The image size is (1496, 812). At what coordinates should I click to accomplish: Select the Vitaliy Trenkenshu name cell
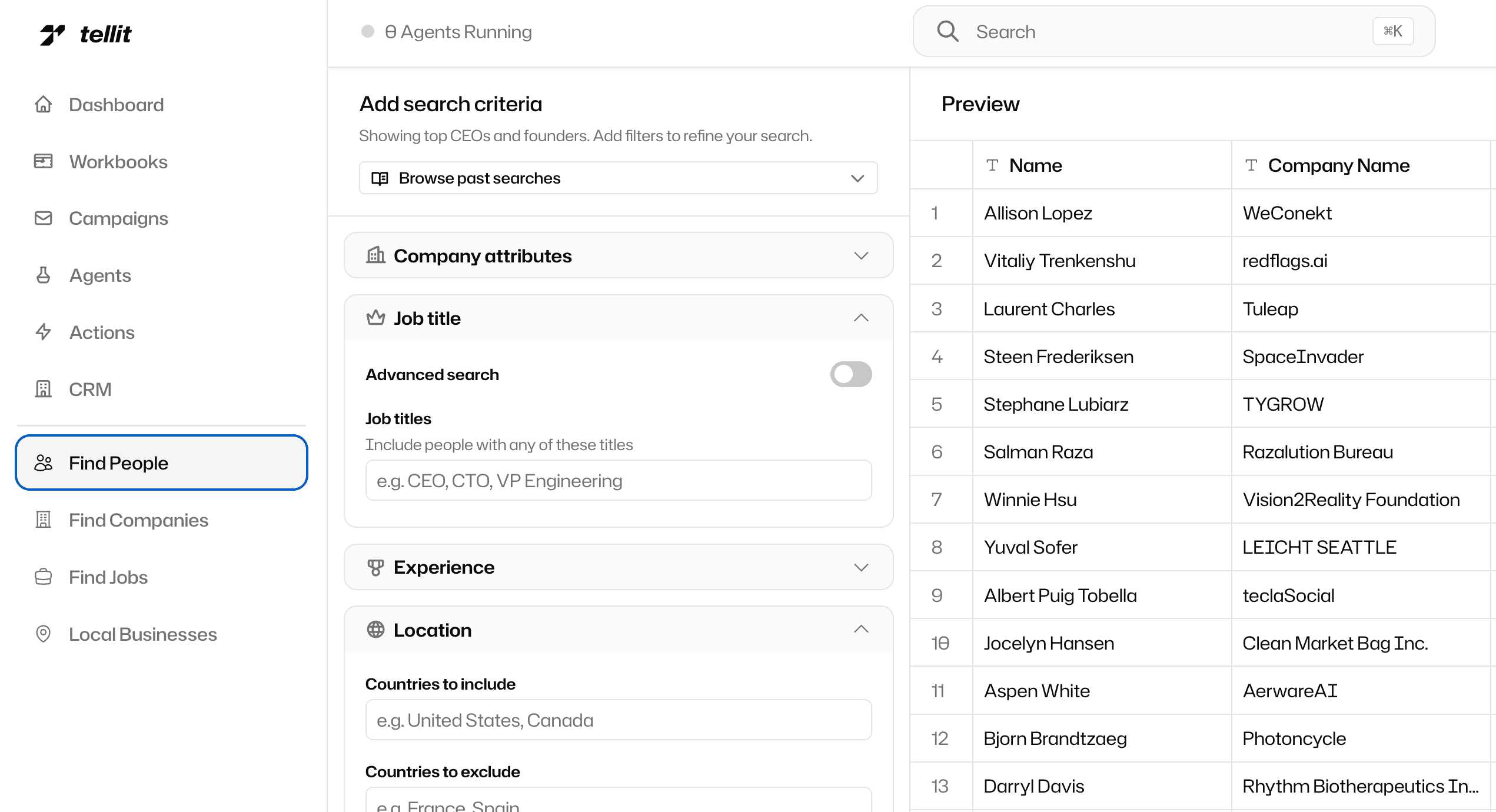[x=1102, y=261]
